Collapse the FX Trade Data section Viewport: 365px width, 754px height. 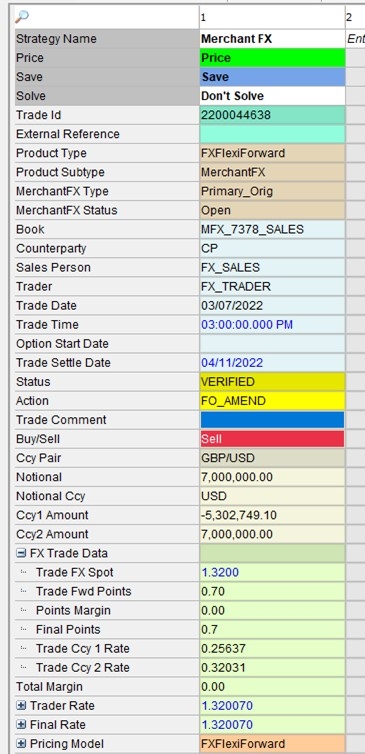click(21, 553)
